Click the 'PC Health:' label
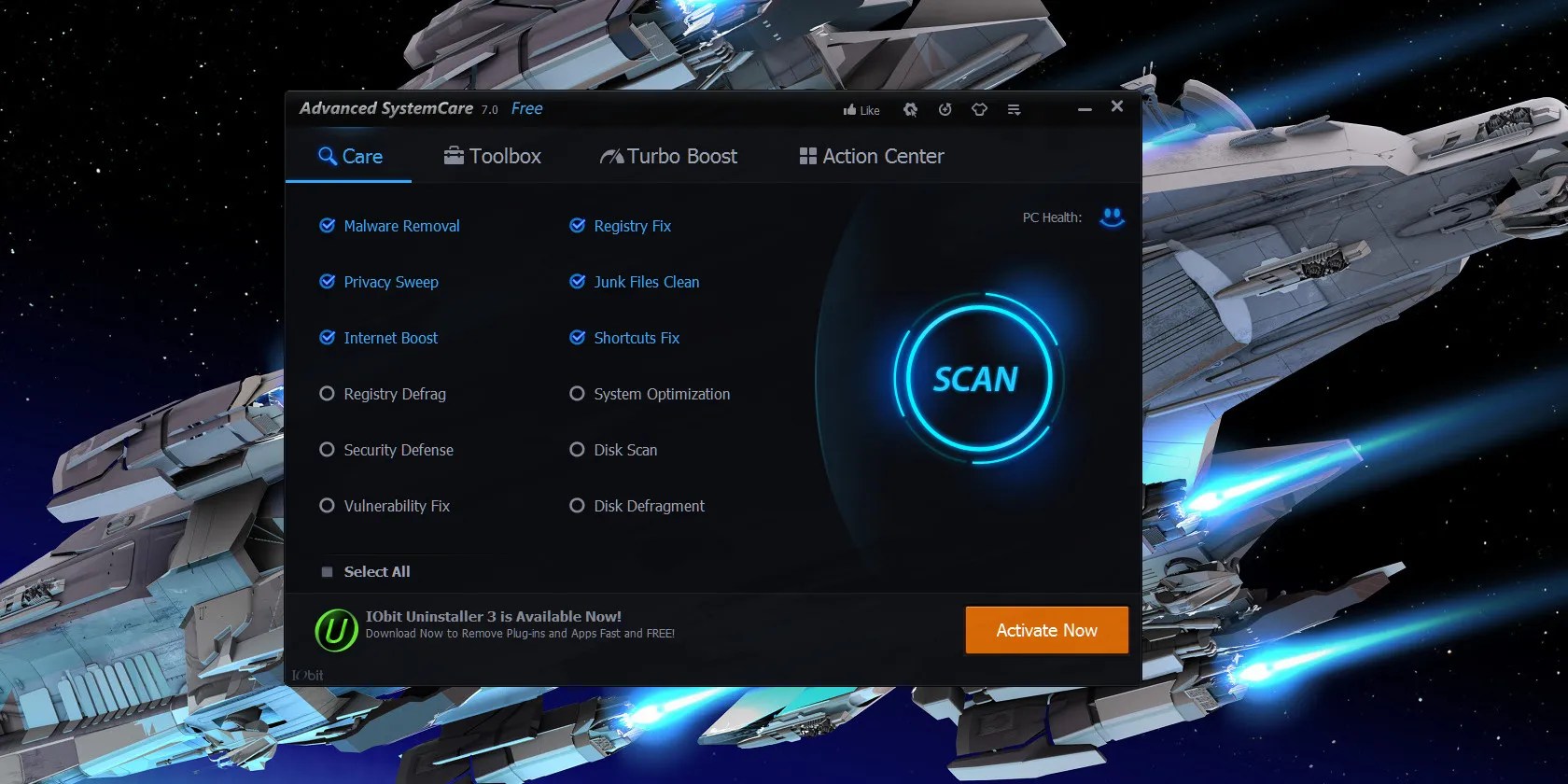1568x784 pixels. (1052, 217)
